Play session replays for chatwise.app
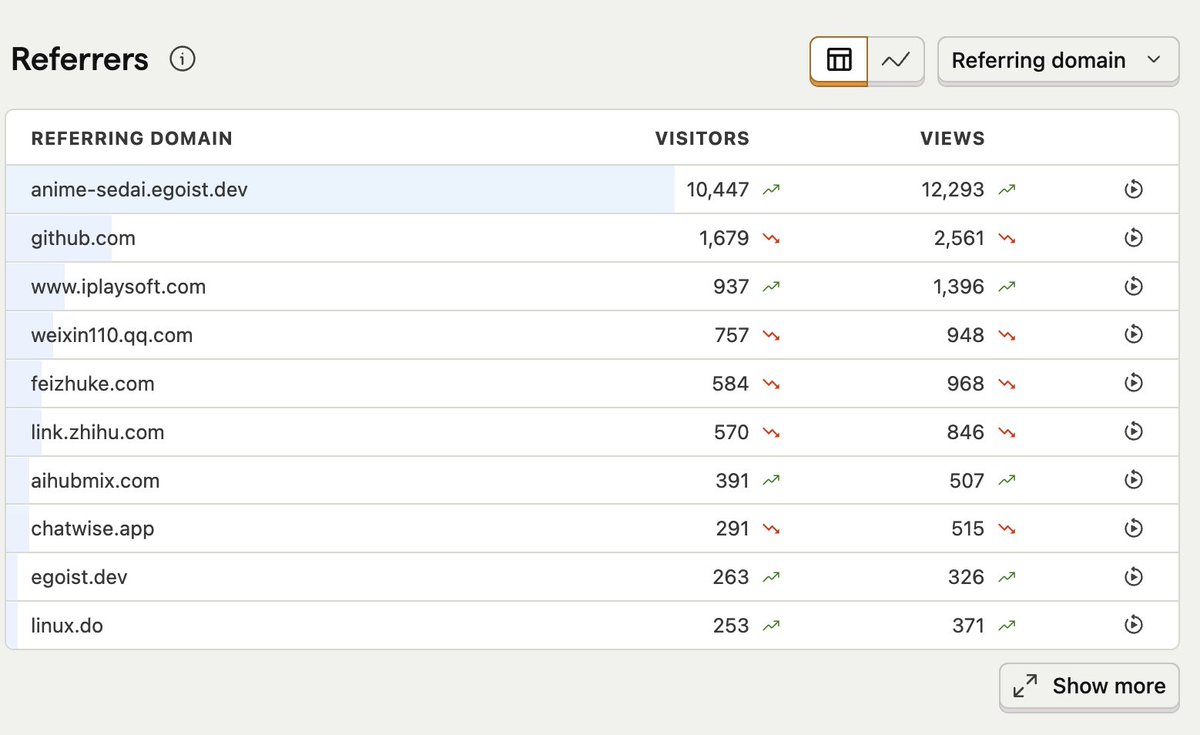This screenshot has width=1200, height=735. pyautogui.click(x=1133, y=528)
